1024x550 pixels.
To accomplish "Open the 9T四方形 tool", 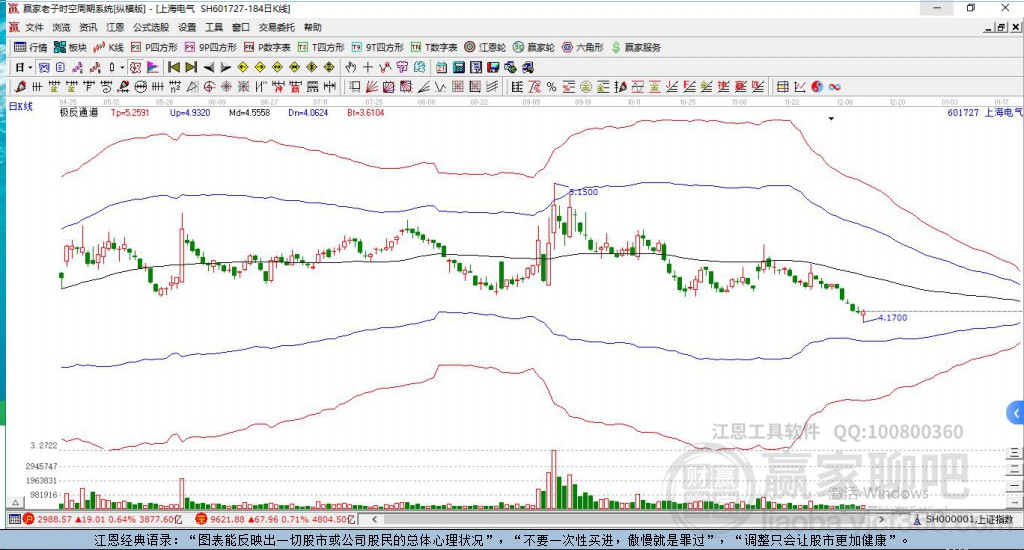I will 377,47.
